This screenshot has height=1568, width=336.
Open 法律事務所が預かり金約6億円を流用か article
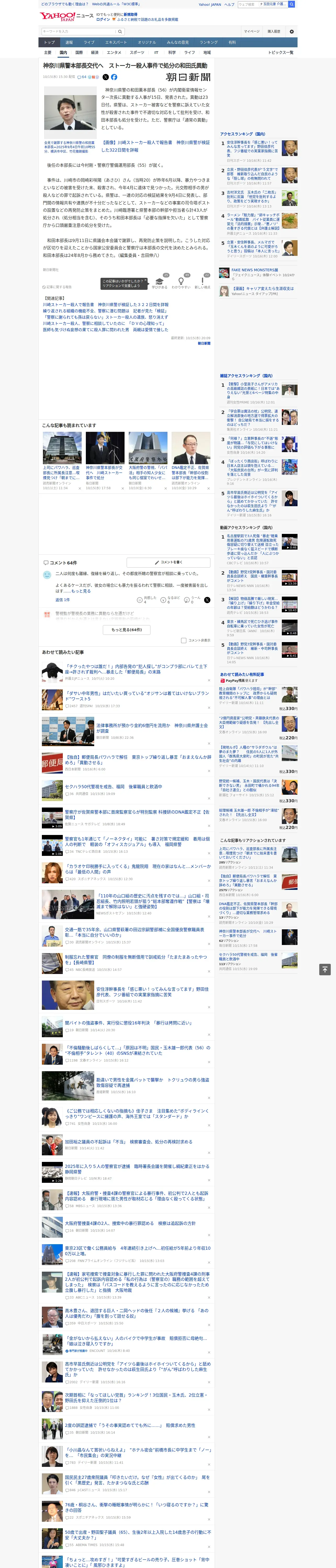[x=152, y=728]
